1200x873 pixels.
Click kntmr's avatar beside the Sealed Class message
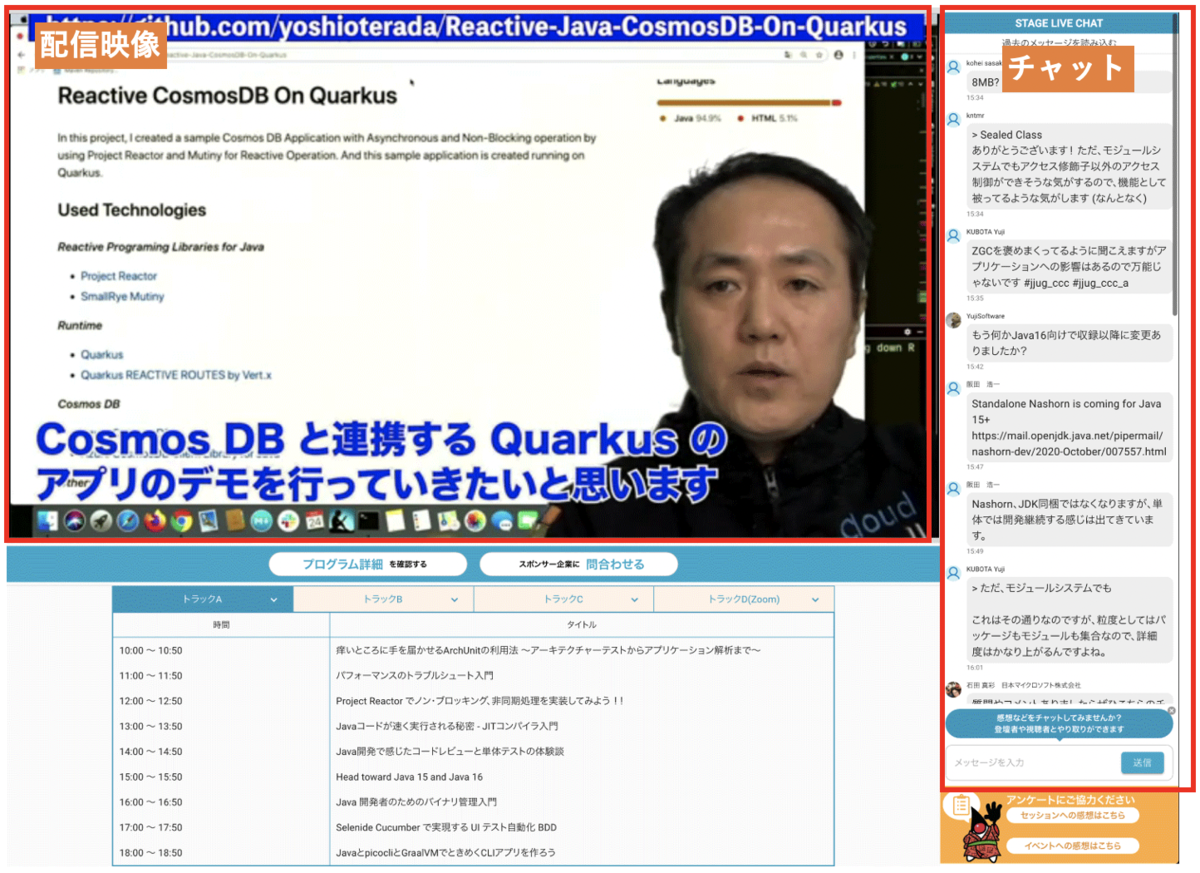click(x=953, y=118)
